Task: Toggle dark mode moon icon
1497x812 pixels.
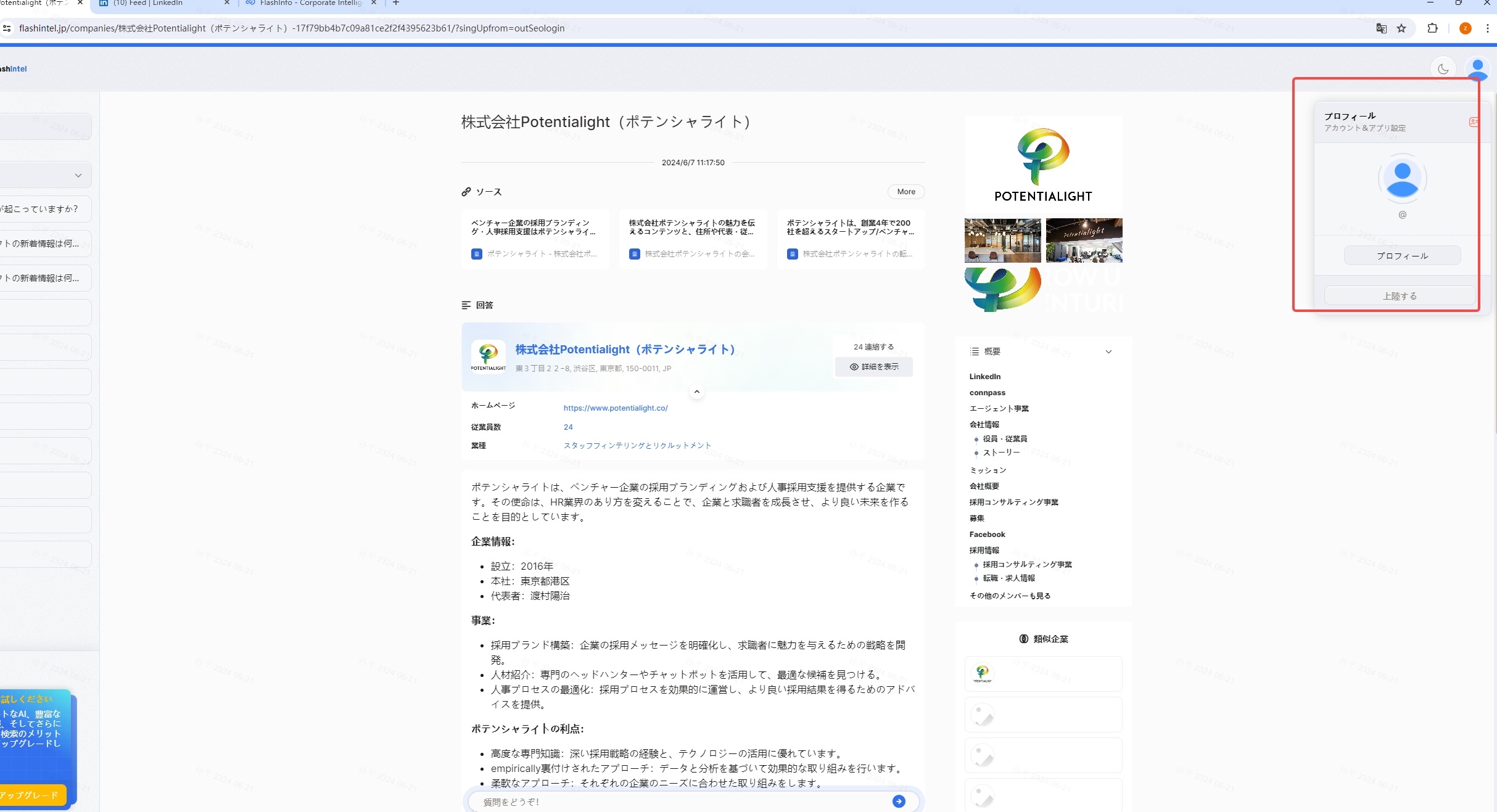Action: point(1443,69)
